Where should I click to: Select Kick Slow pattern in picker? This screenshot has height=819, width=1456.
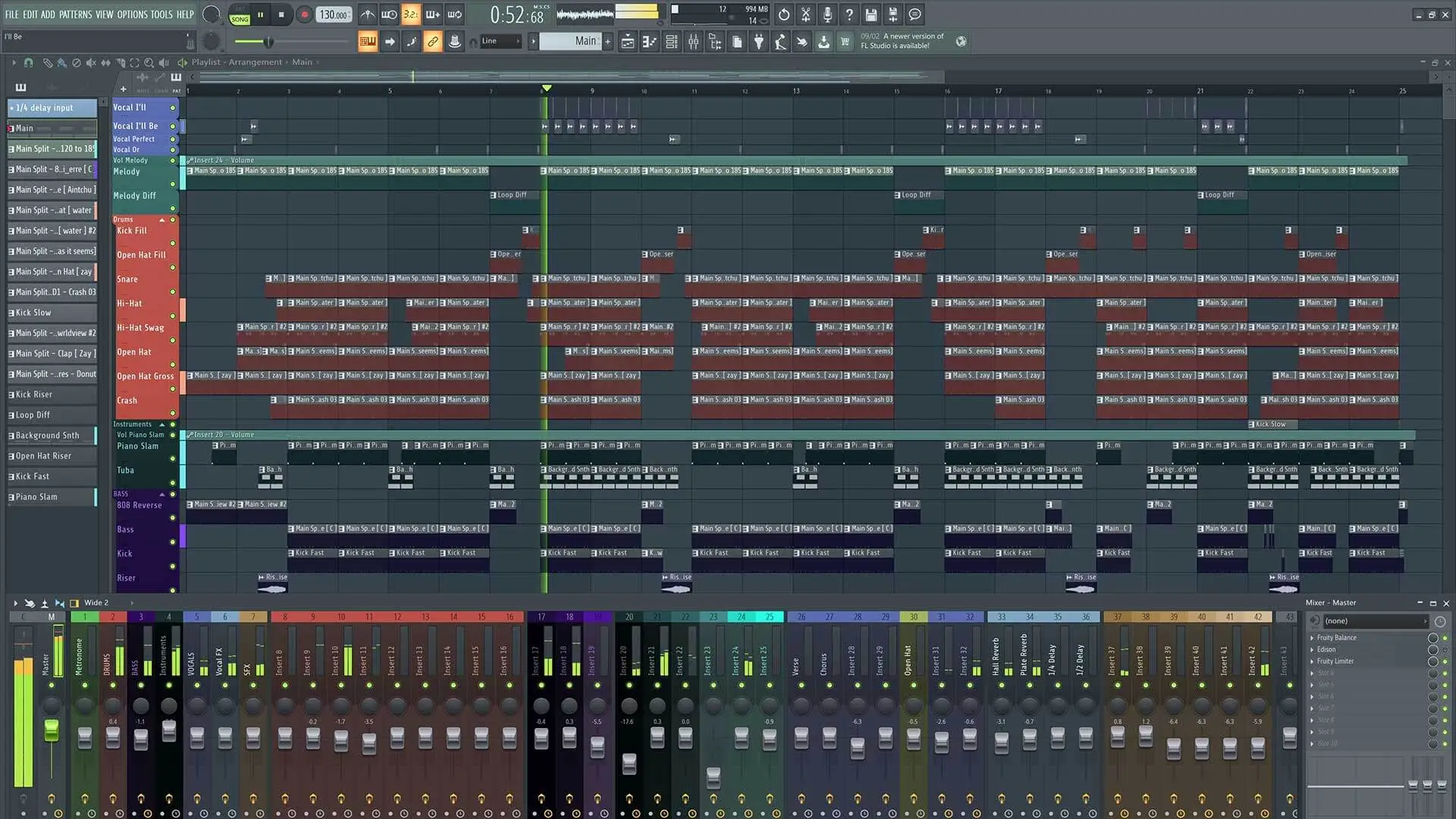pyautogui.click(x=52, y=312)
